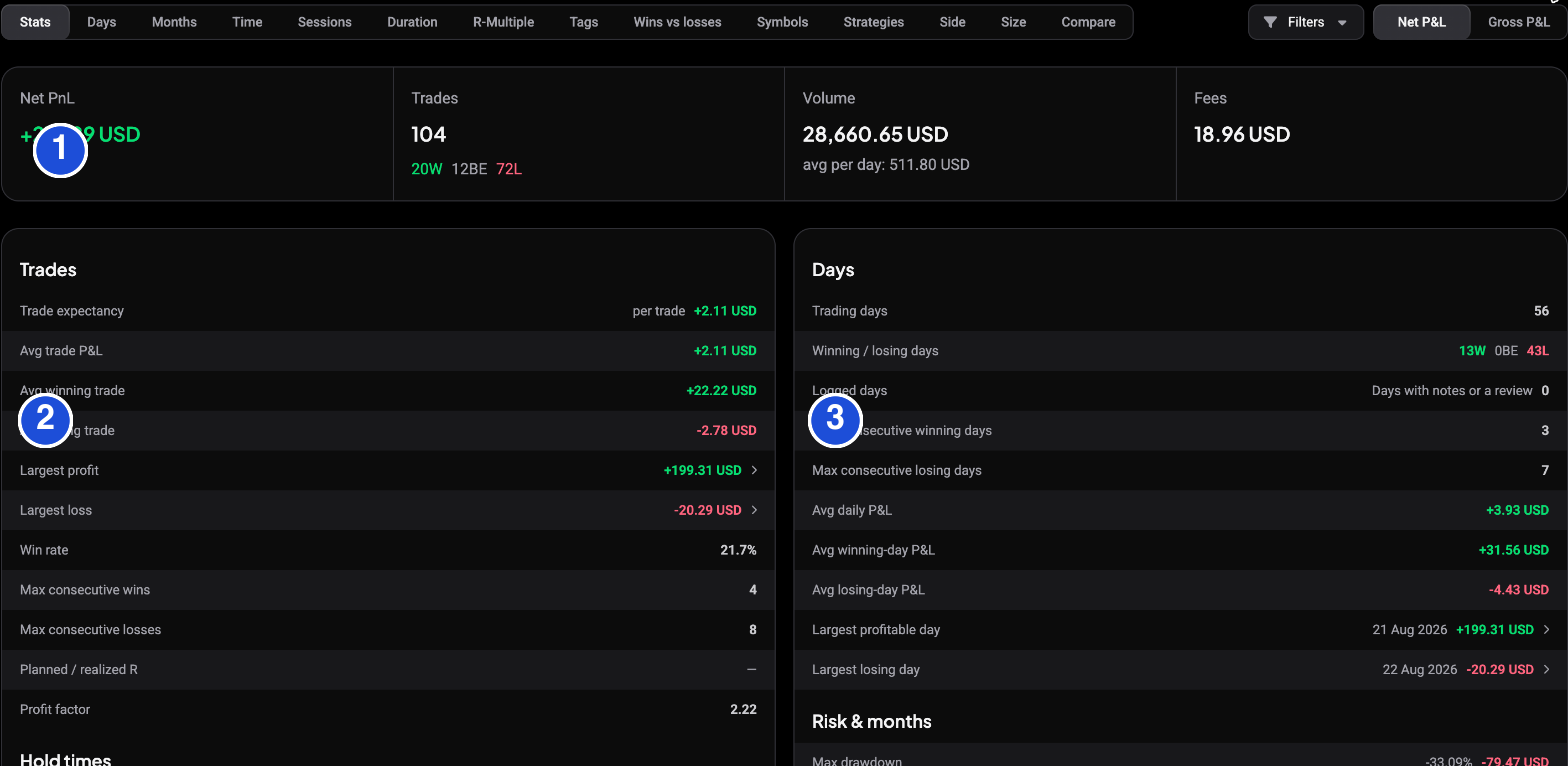The height and width of the screenshot is (766, 1568).
Task: Click Max consecutive losing days value 7
Action: pos(1545,470)
